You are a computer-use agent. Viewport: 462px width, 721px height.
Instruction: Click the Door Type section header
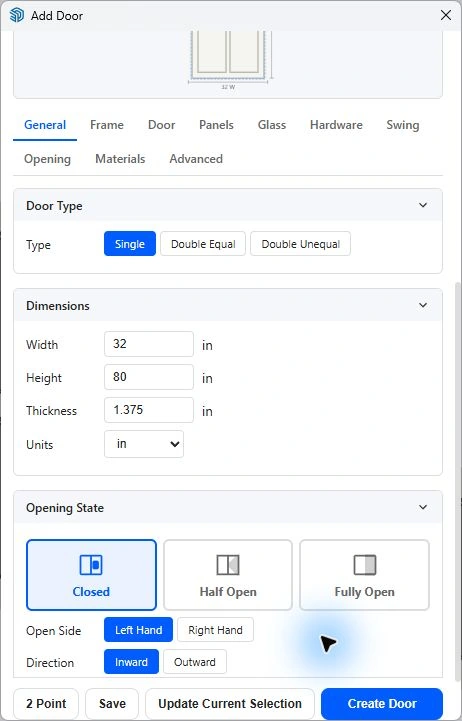(x=228, y=206)
